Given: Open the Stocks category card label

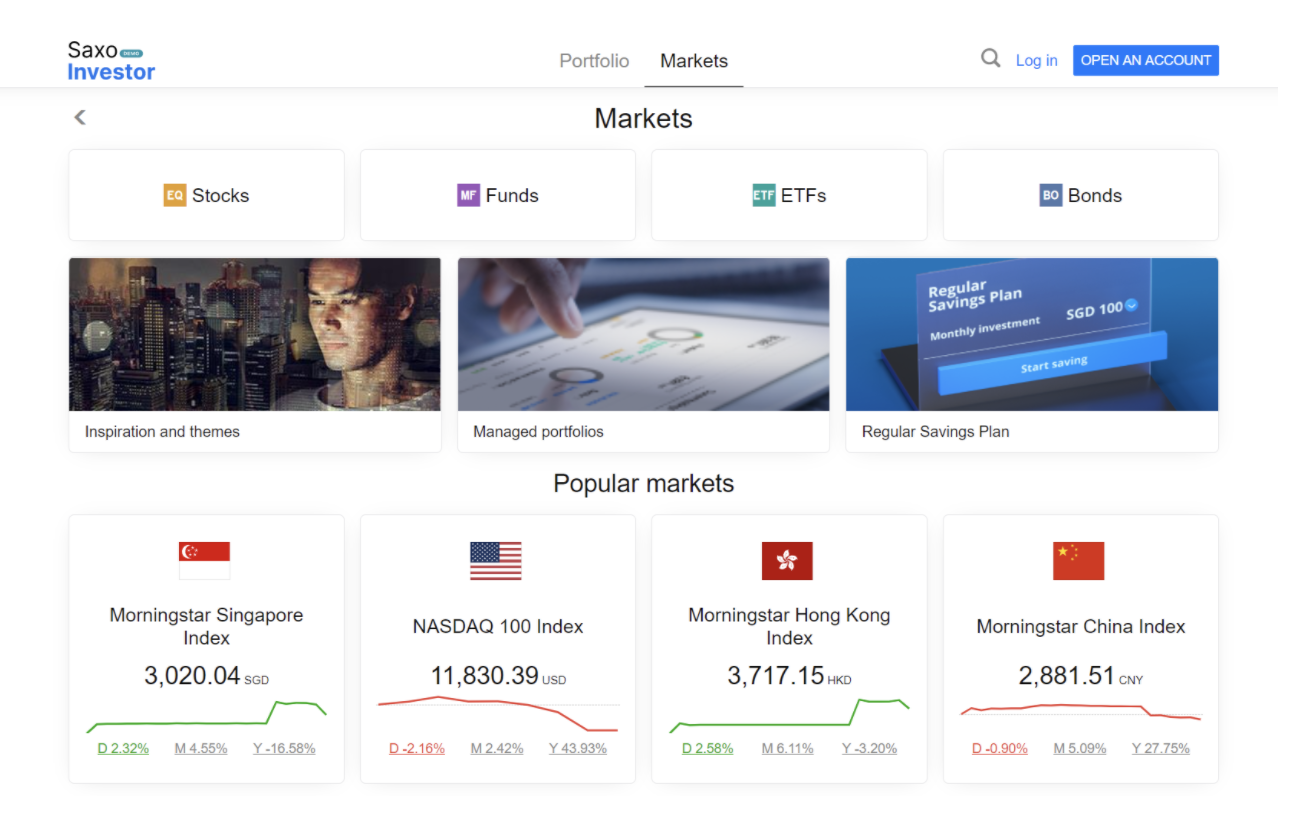Looking at the screenshot, I should click(221, 195).
